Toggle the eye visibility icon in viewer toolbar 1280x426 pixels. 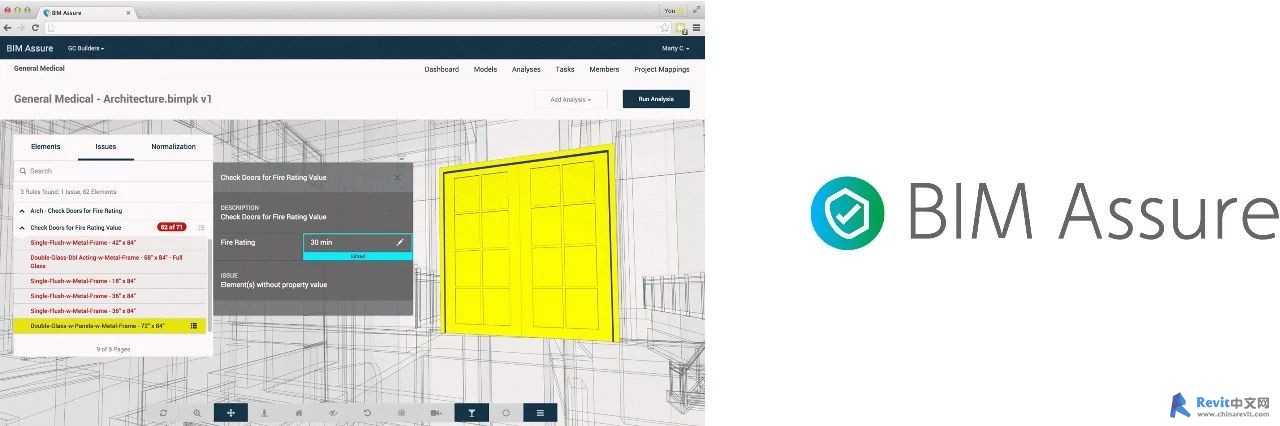(333, 412)
